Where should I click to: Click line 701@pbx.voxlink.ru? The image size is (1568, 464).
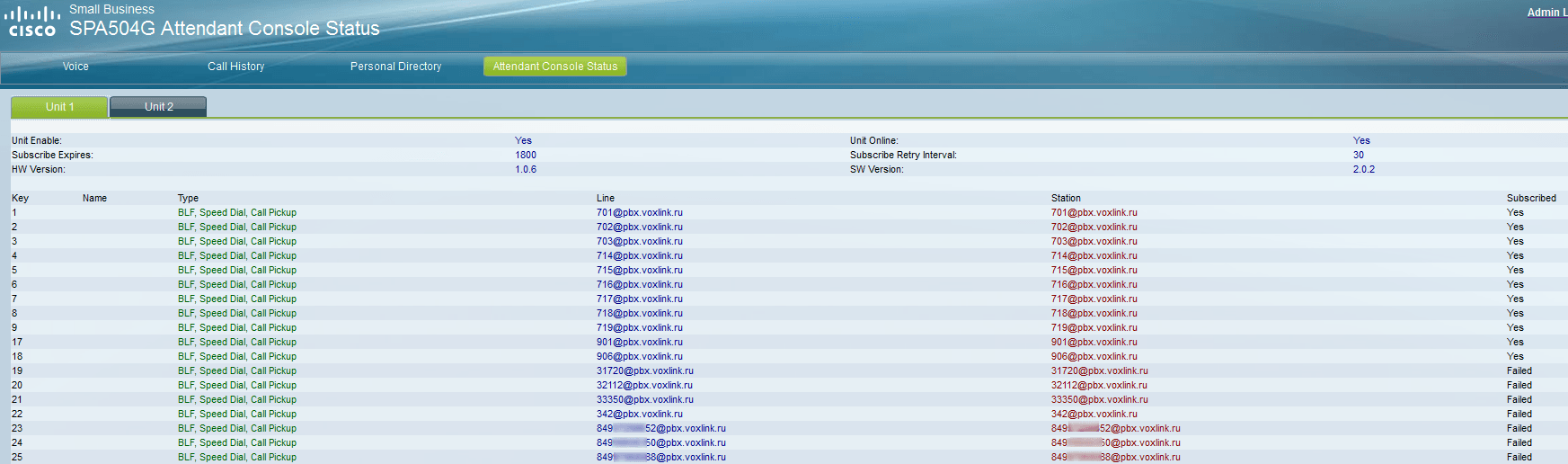point(640,212)
